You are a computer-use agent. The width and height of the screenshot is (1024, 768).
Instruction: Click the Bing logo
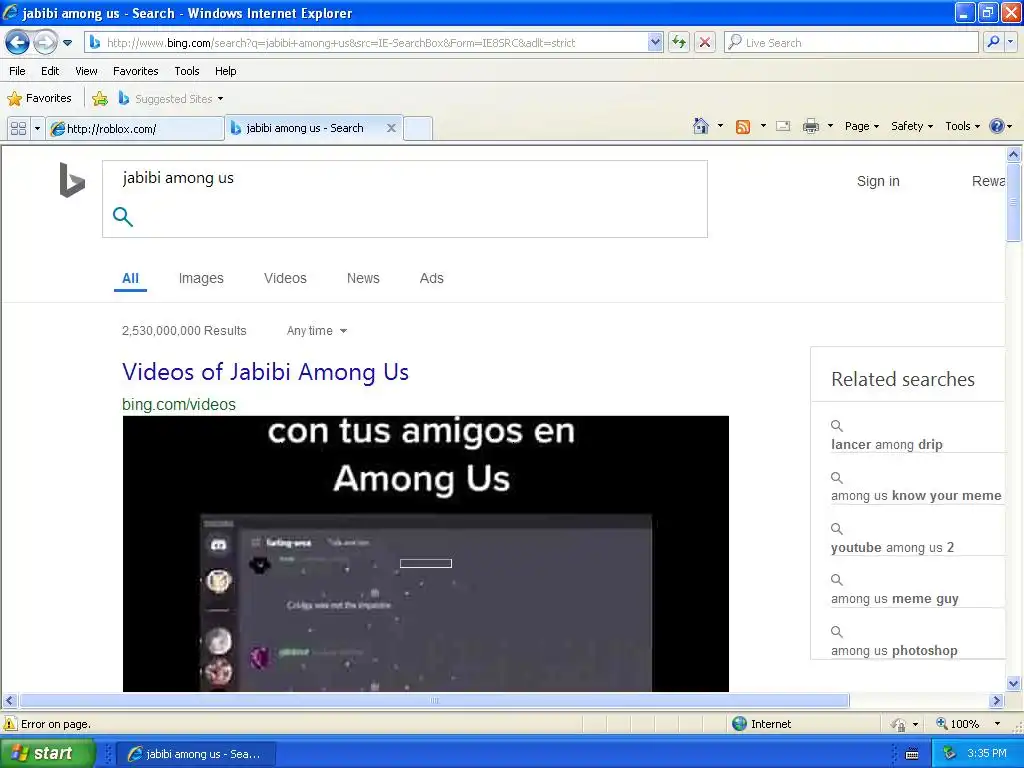click(x=72, y=180)
